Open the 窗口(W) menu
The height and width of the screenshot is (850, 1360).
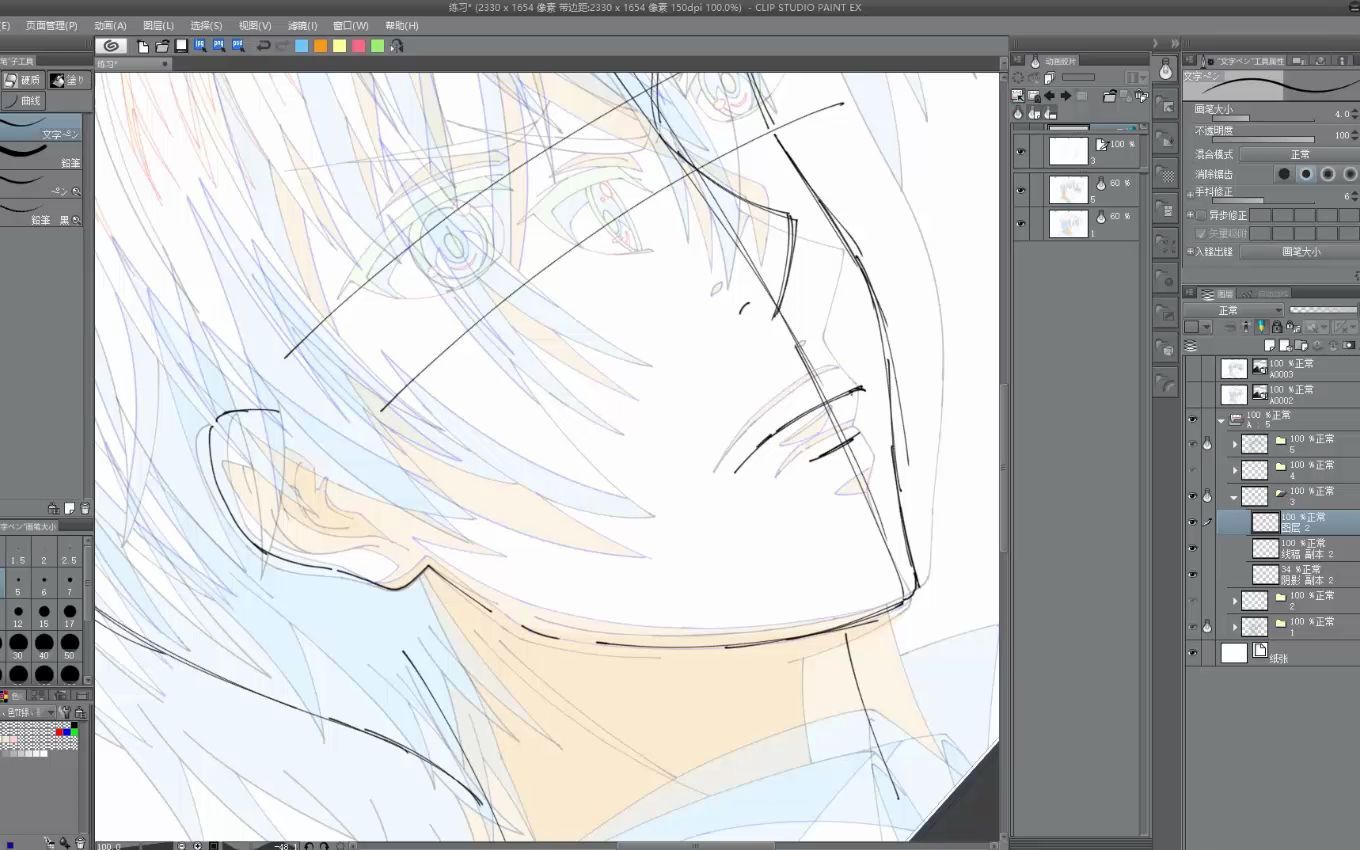[x=350, y=25]
